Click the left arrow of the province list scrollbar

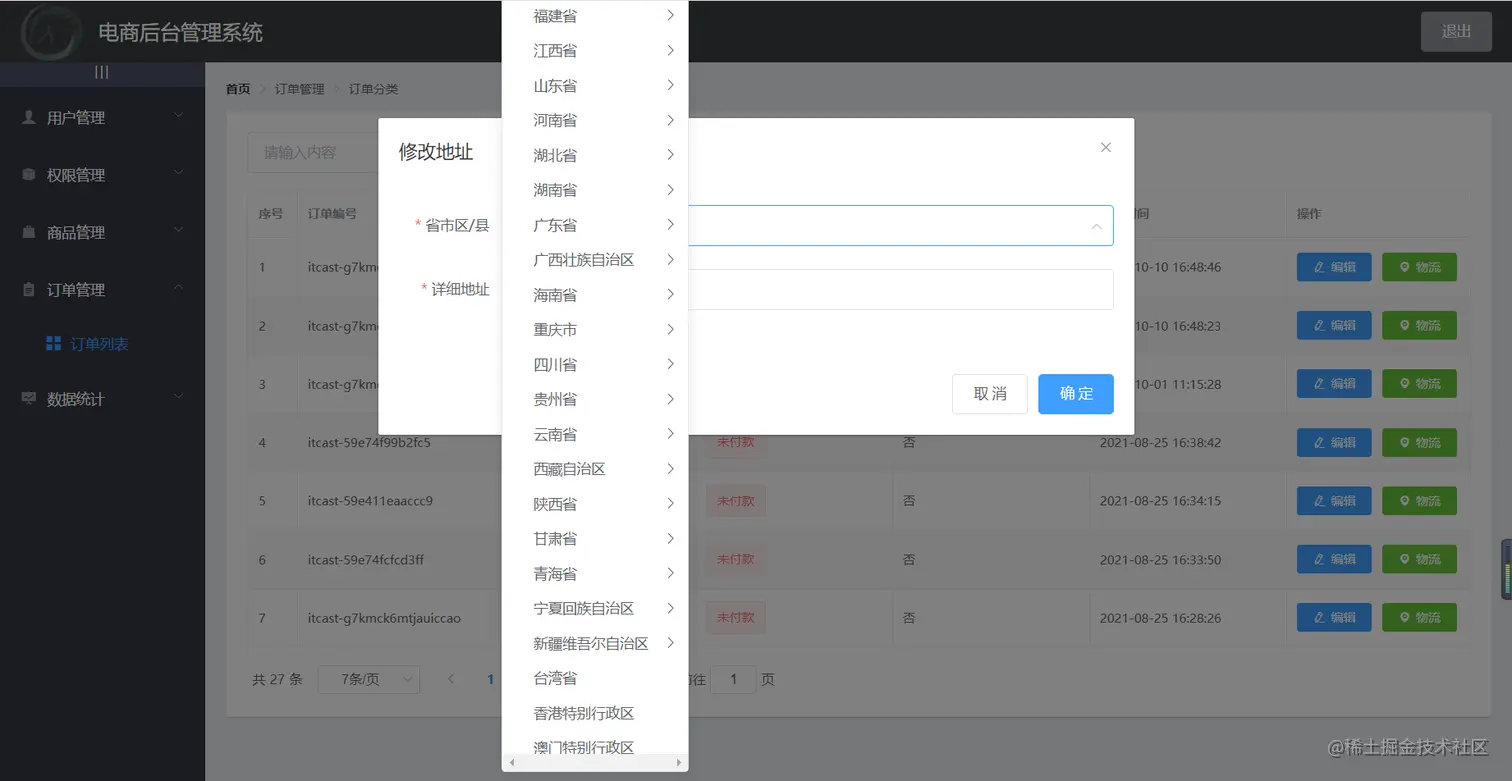(512, 763)
